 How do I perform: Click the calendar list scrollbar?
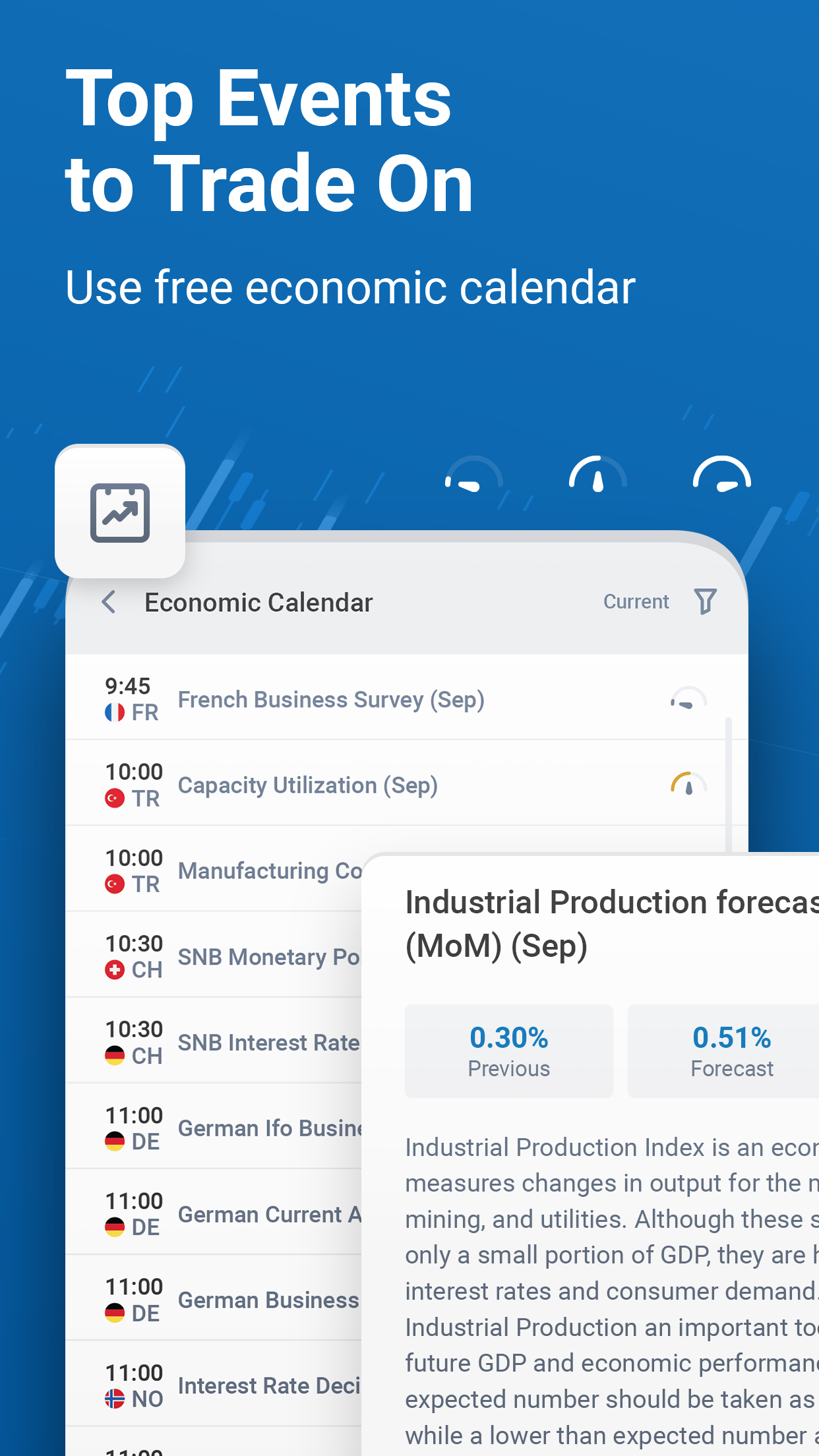click(x=729, y=783)
